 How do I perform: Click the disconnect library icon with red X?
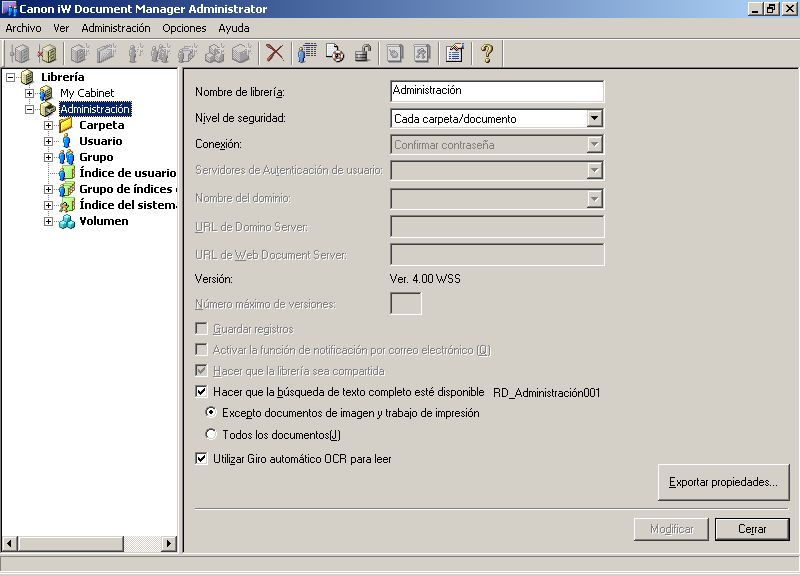coord(47,53)
